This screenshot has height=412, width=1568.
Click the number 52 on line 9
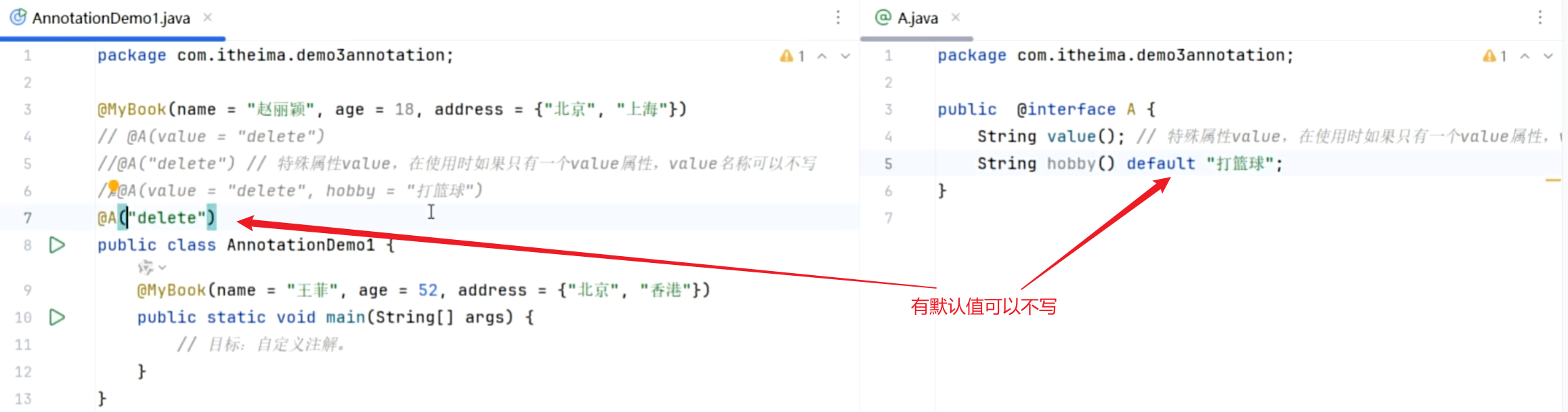point(428,290)
